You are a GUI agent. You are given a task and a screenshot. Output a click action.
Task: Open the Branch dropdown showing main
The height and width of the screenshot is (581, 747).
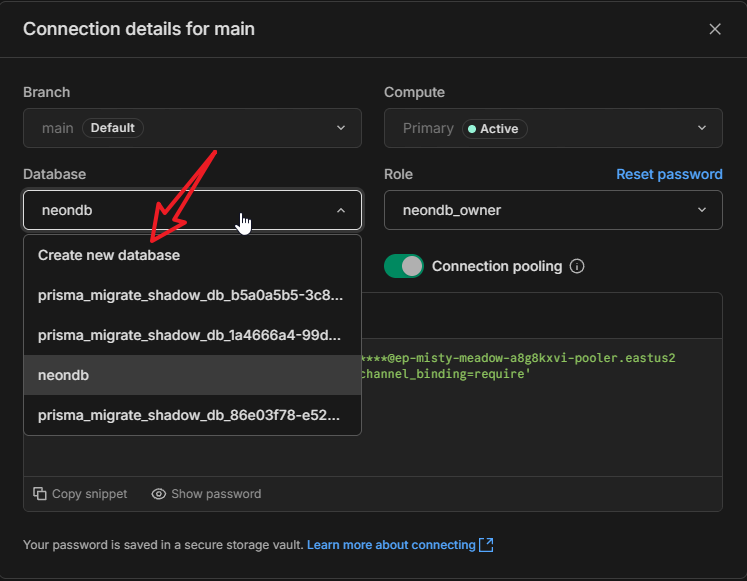pyautogui.click(x=192, y=128)
